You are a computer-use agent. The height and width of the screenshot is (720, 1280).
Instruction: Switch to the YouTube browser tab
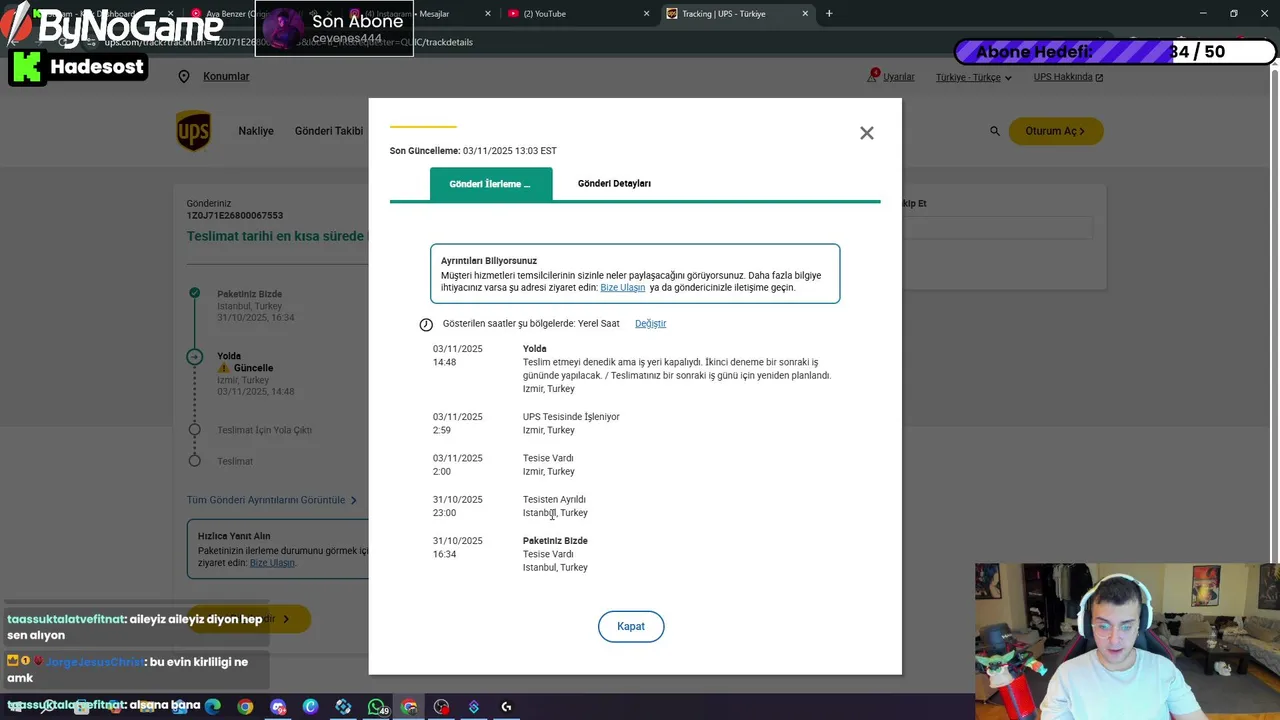pos(575,14)
